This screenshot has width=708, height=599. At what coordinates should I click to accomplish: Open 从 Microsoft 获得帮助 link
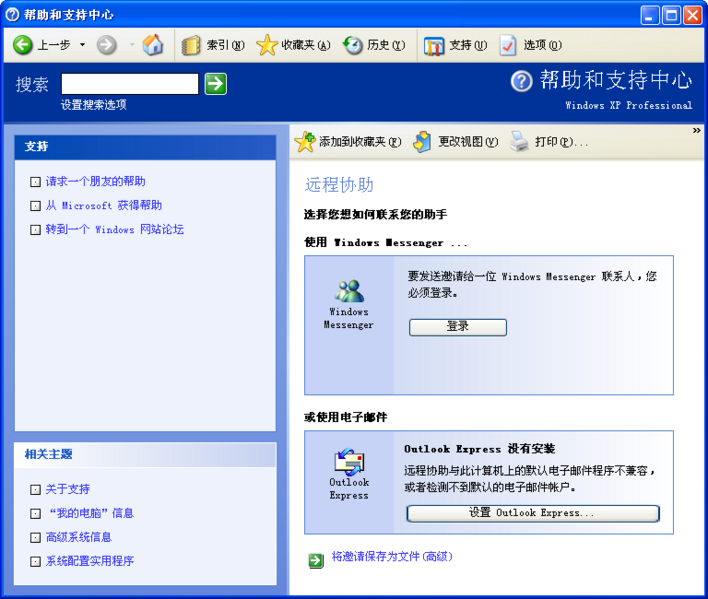coord(103,205)
